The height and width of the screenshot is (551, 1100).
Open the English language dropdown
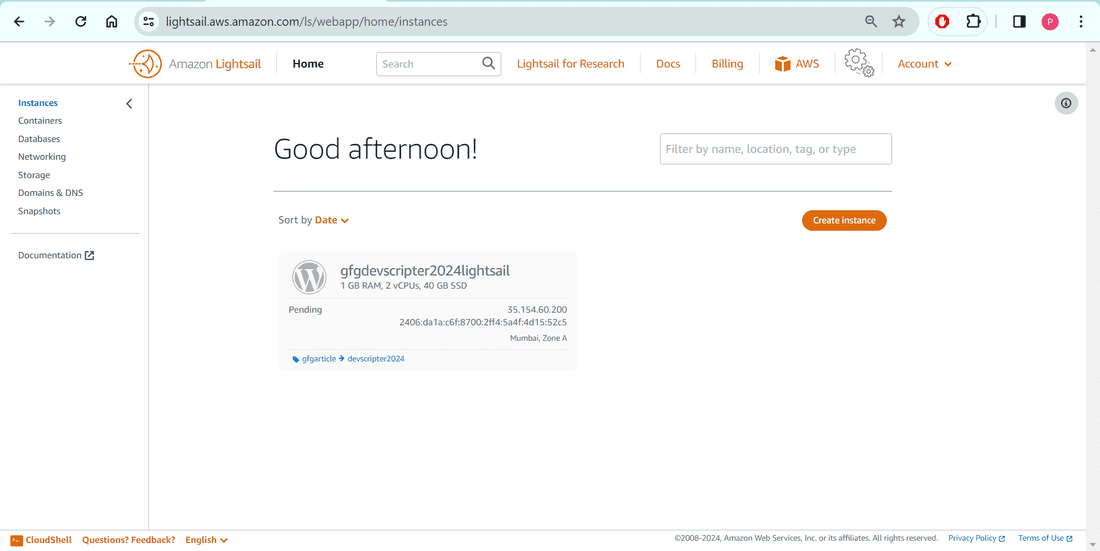pos(206,540)
